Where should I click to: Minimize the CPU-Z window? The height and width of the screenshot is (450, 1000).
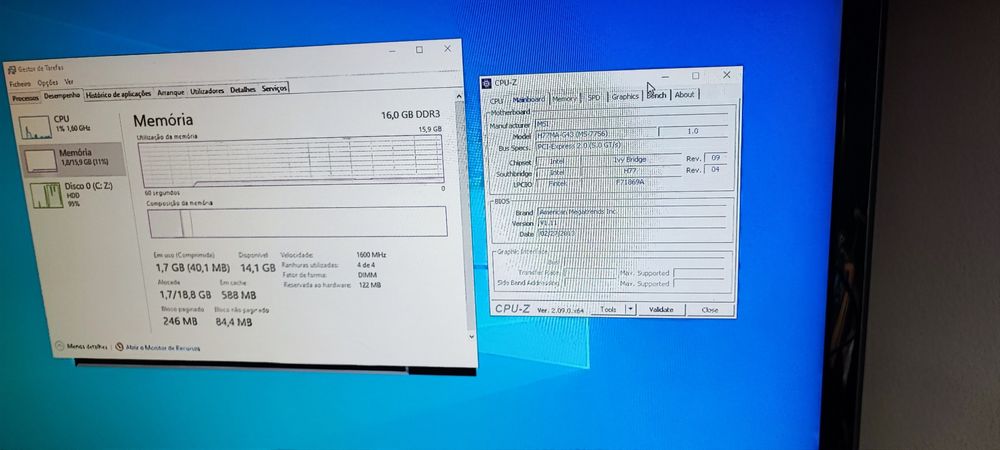665,76
